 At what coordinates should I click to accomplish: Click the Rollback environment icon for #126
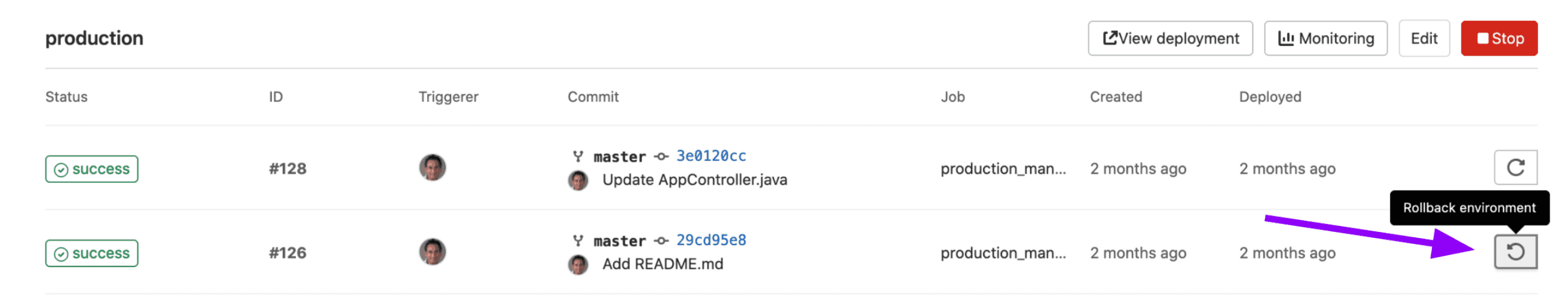pos(1515,252)
